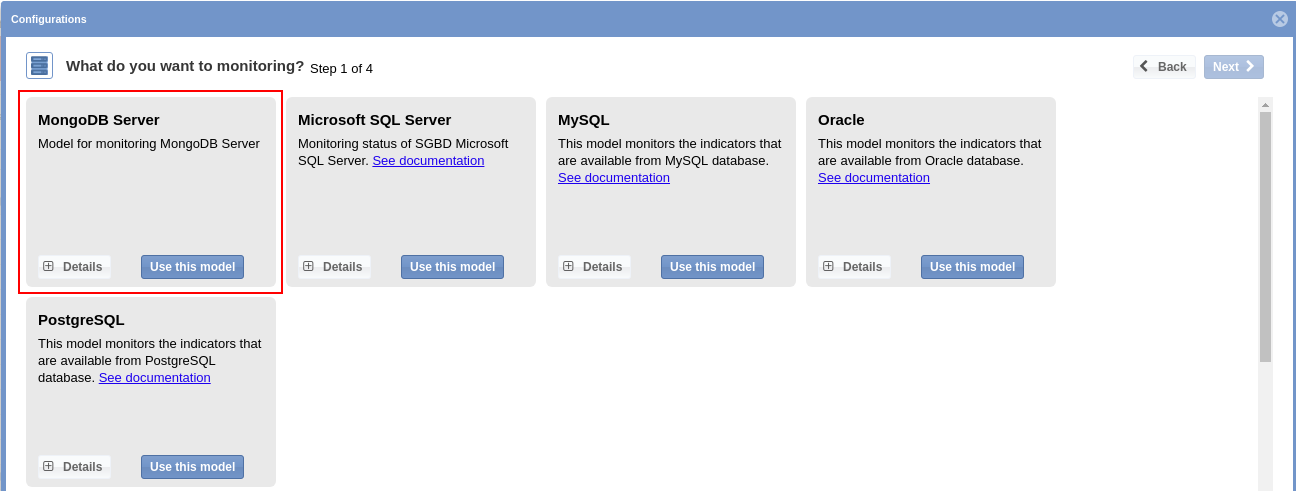Open Microsoft SQL Server documentation link
1296x491 pixels.
[x=428, y=161]
